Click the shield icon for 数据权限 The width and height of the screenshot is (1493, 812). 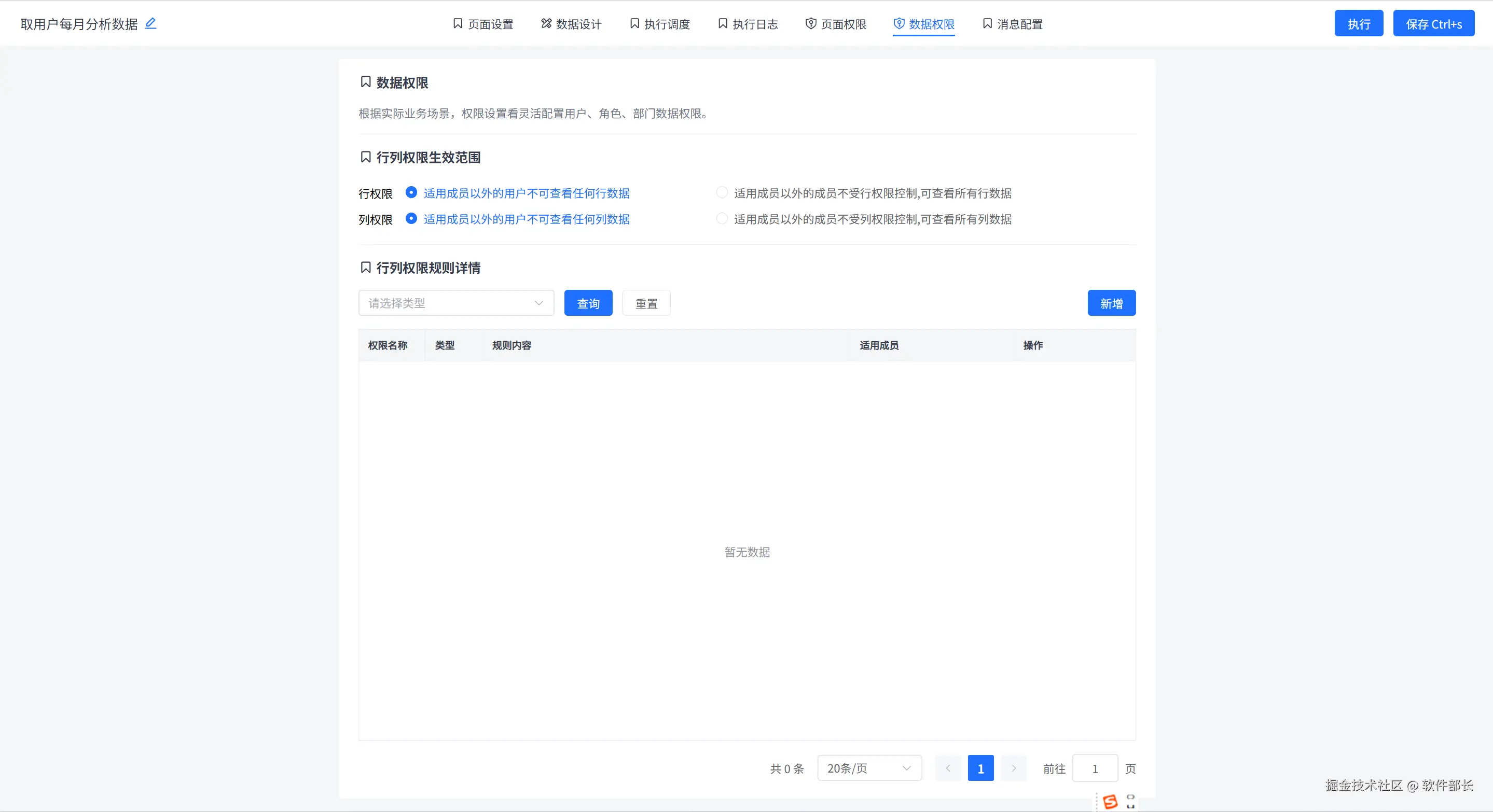[x=899, y=23]
